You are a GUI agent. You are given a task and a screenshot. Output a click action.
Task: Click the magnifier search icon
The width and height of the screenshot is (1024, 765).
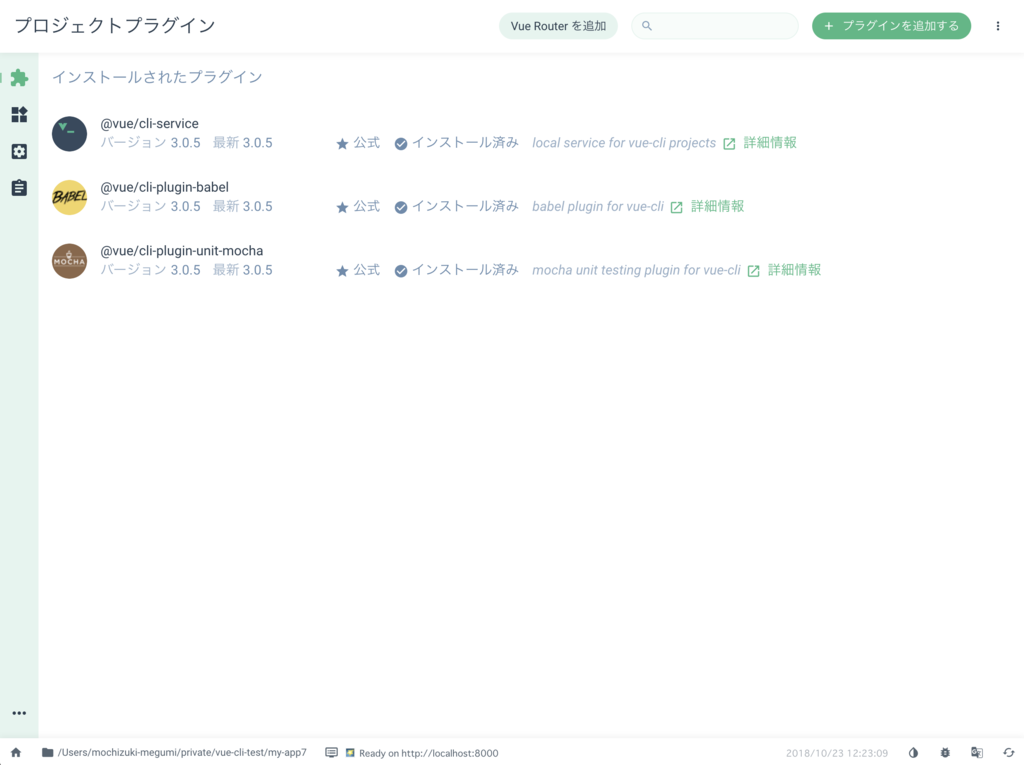click(x=647, y=26)
